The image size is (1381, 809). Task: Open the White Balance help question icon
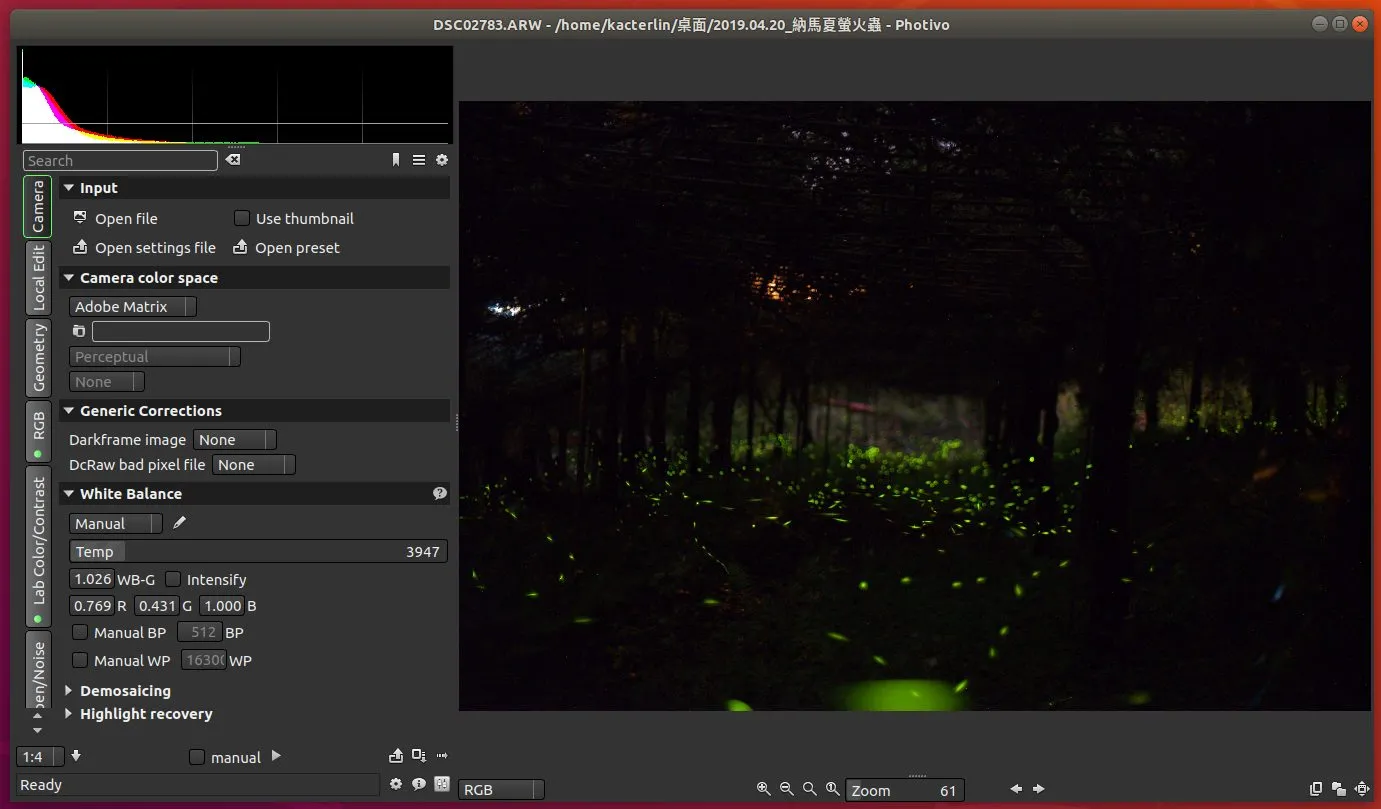tap(439, 493)
